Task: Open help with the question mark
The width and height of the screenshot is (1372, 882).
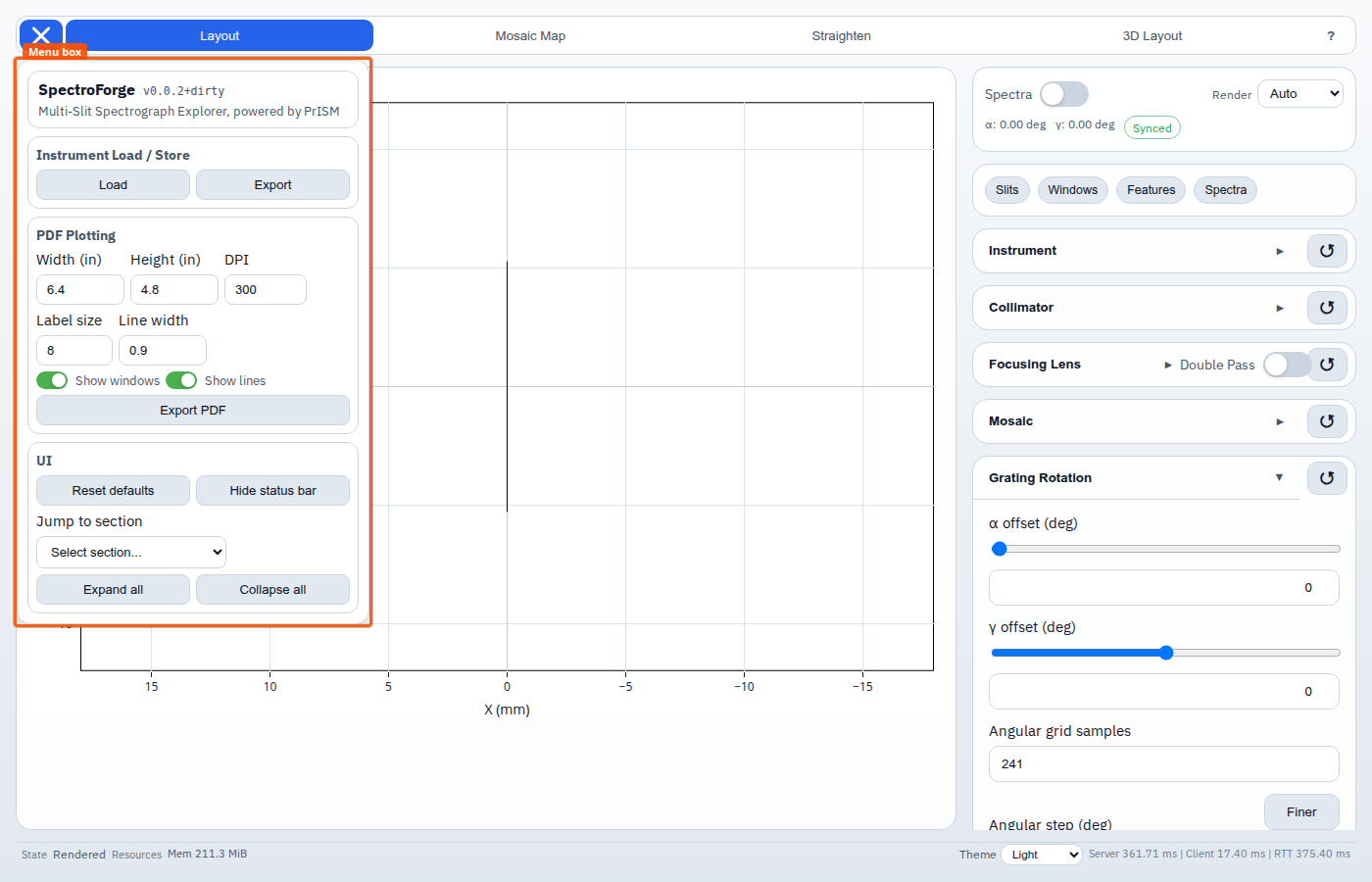Action: 1331,35
